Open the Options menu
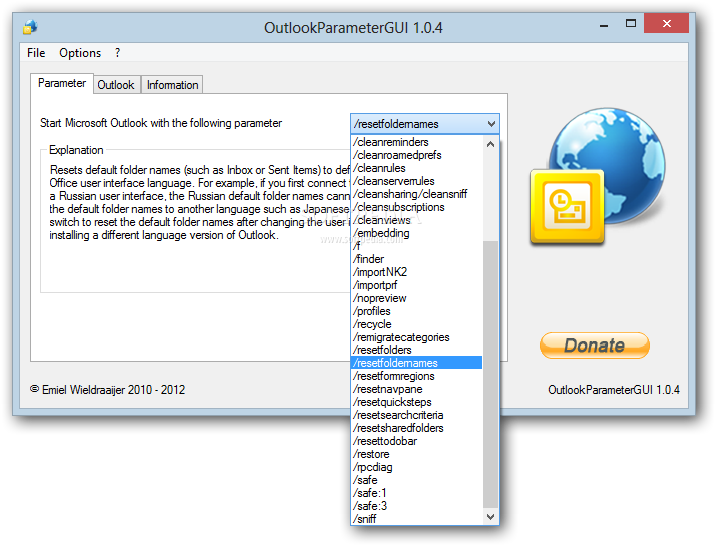Screen dimensions: 716x546 (80, 53)
